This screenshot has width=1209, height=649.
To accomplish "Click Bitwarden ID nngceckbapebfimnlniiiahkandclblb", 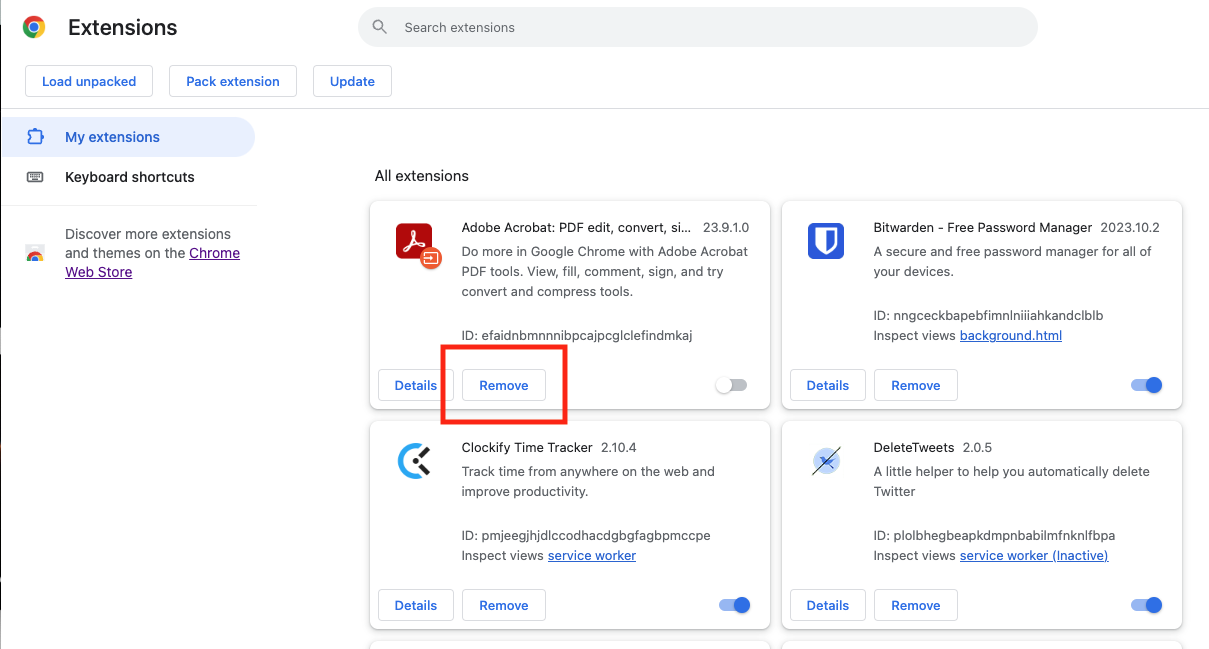I will pos(989,315).
